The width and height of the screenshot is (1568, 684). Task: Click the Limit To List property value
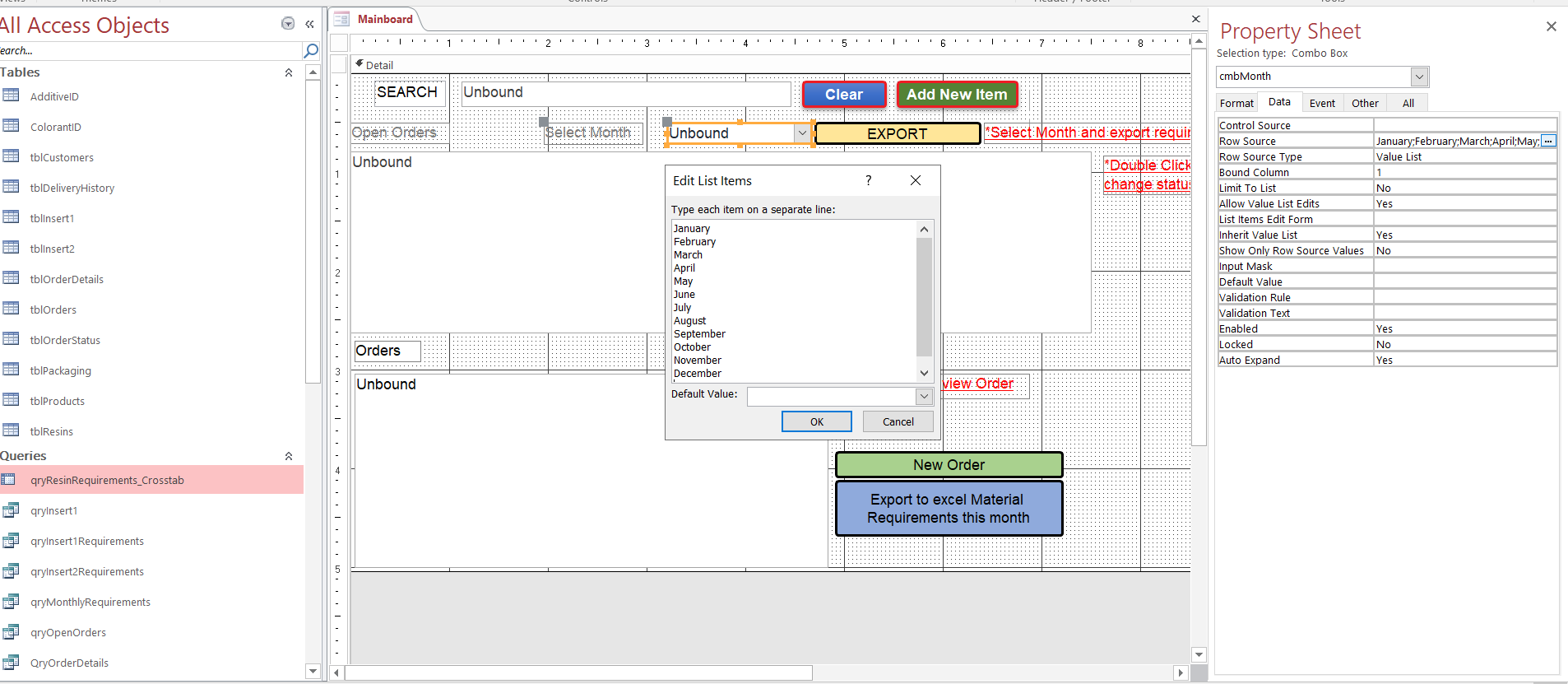click(x=1464, y=188)
